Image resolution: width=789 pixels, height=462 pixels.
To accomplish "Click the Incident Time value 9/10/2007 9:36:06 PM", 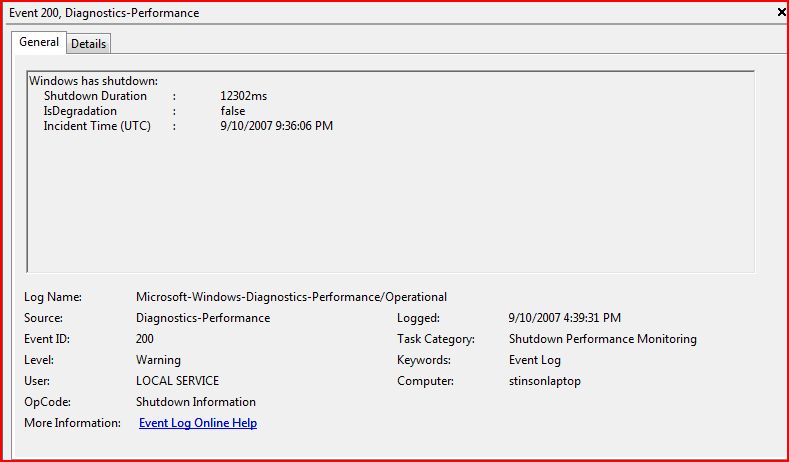I will coord(276,126).
